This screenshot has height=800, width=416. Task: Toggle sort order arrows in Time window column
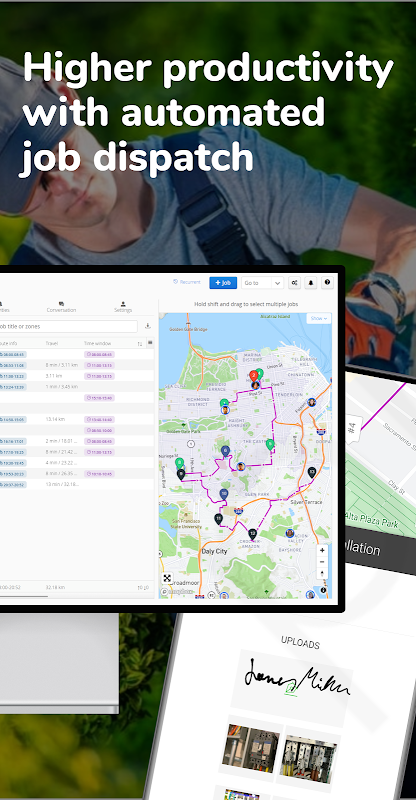click(140, 344)
